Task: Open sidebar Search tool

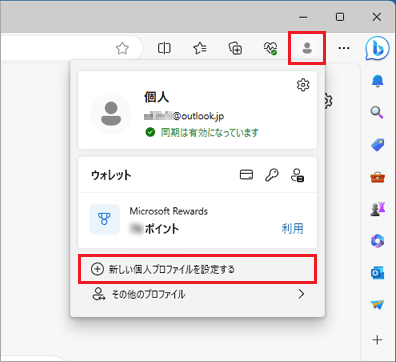Action: (x=377, y=113)
